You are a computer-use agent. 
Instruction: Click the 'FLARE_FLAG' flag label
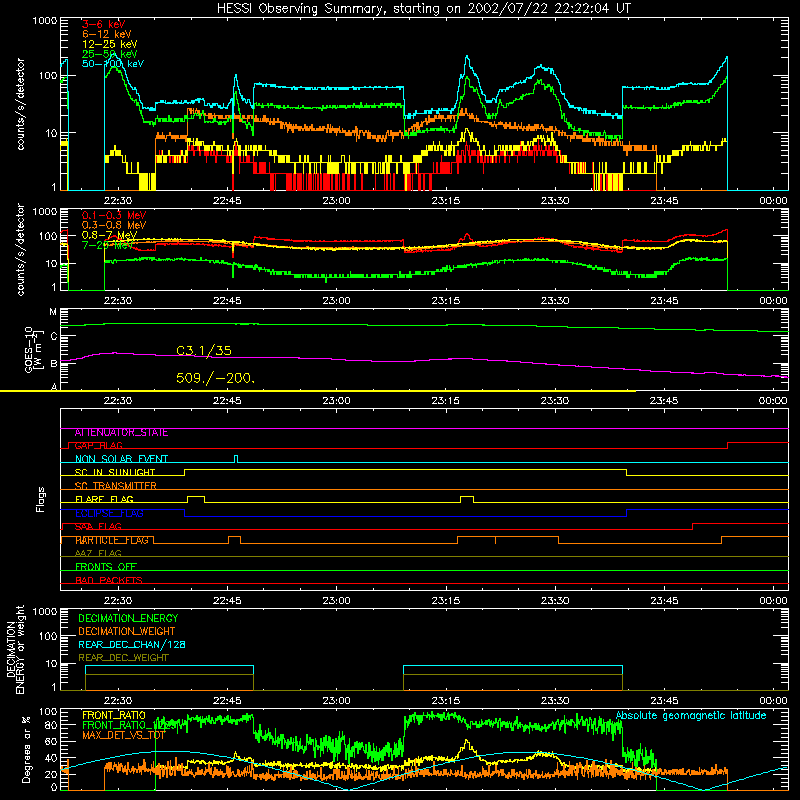pos(104,499)
